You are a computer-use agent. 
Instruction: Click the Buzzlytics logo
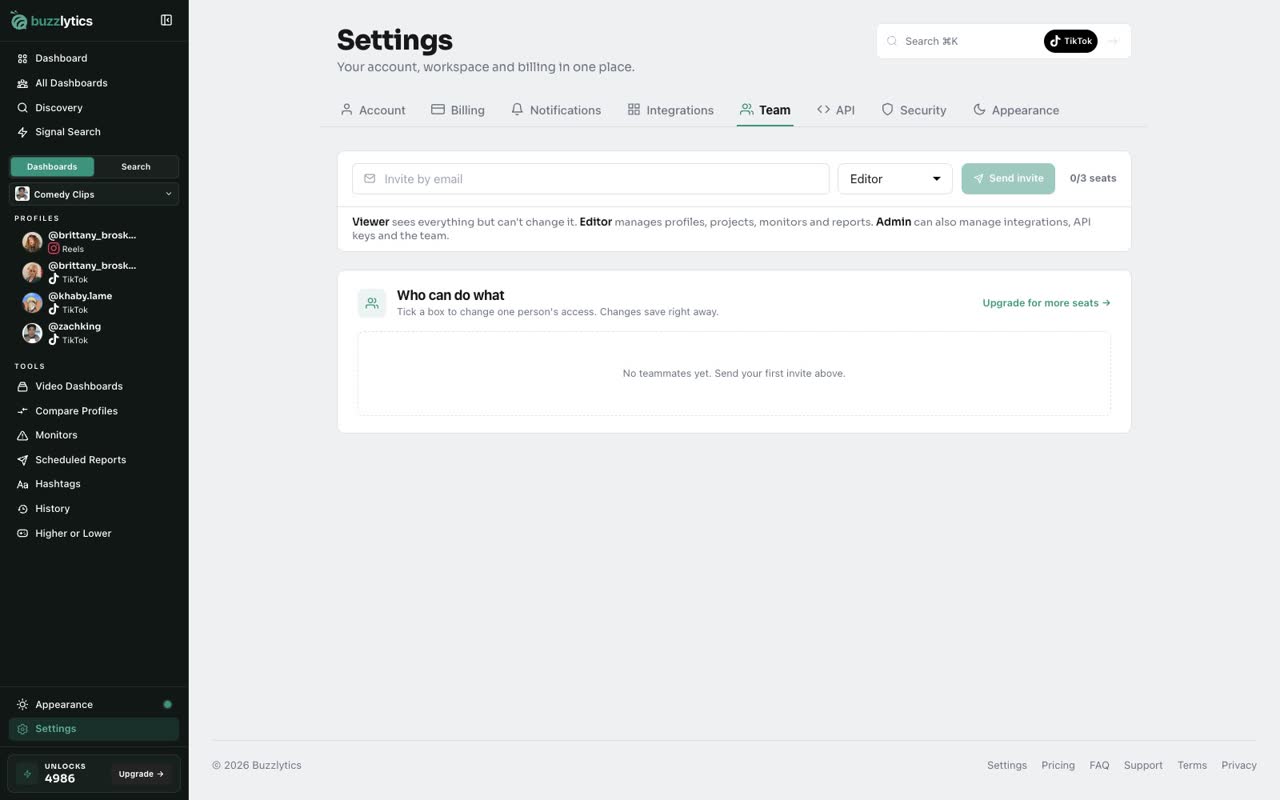(x=52, y=20)
